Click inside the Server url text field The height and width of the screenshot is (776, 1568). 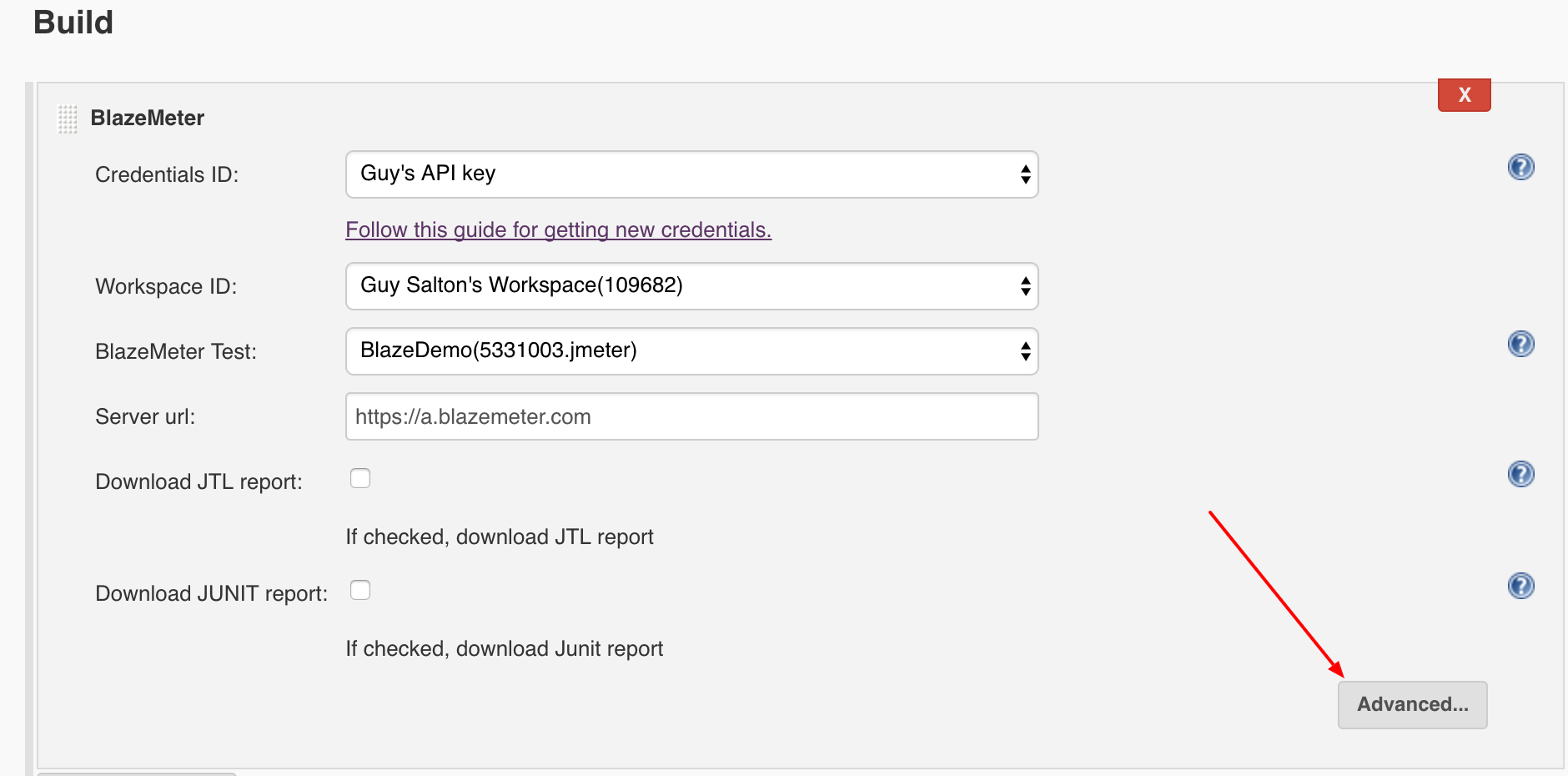tap(691, 416)
